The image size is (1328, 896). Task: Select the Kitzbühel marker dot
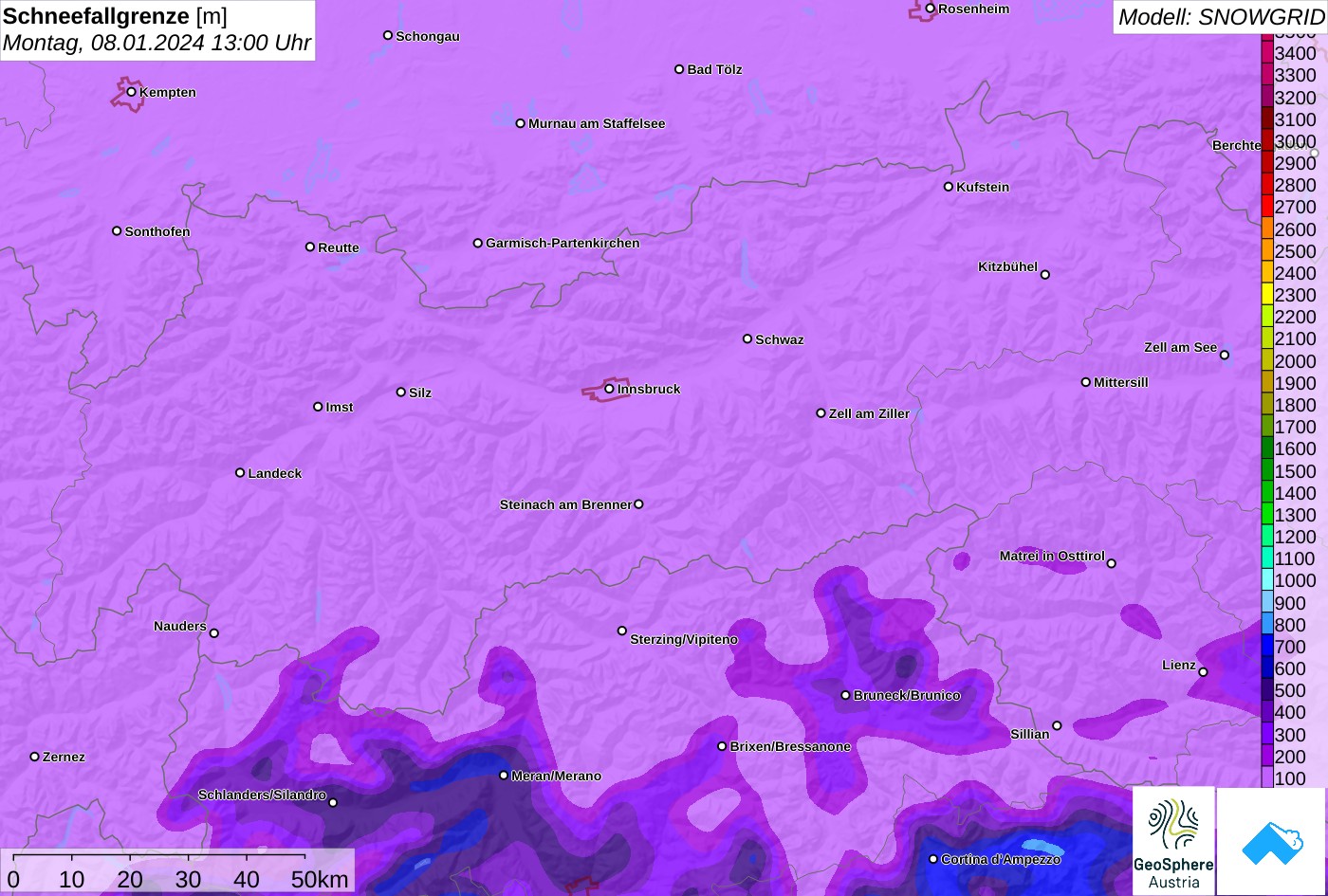coord(1045,275)
